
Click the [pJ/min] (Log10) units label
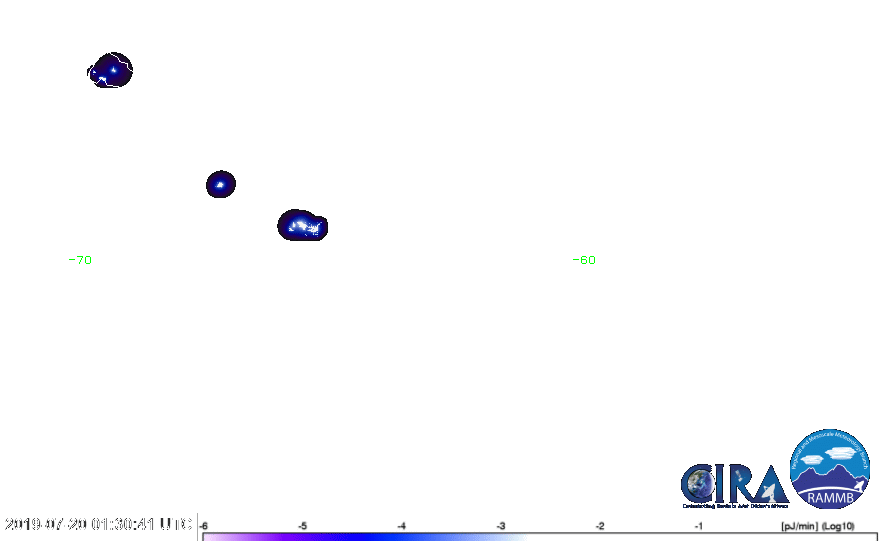pos(815,525)
